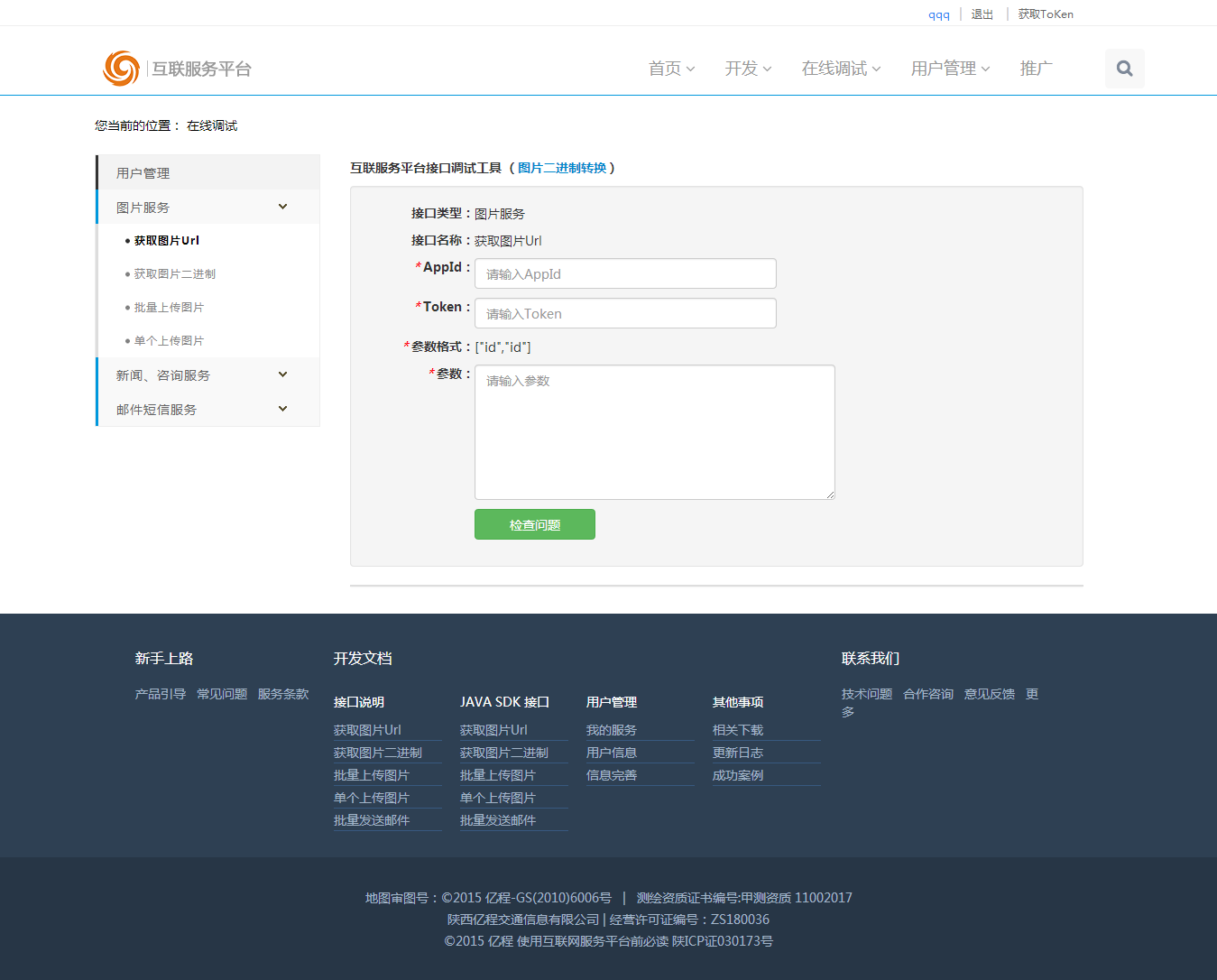Open the 开发 navigation menu

748,69
